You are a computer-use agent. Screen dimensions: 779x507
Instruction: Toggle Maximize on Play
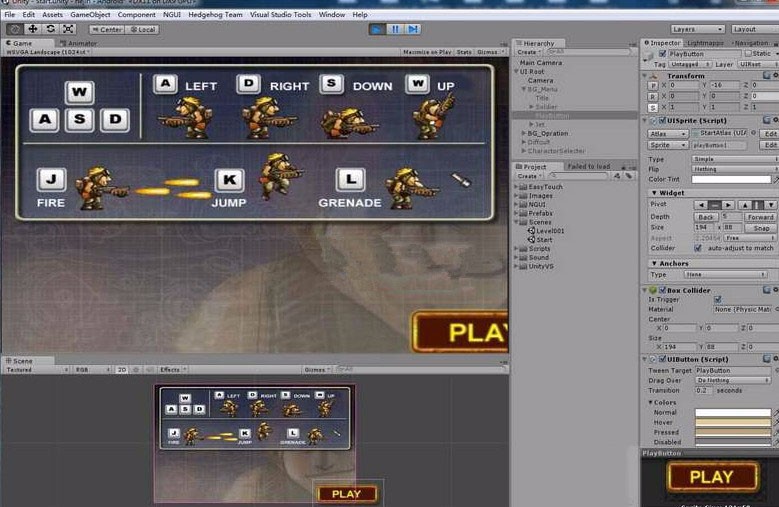[427, 52]
